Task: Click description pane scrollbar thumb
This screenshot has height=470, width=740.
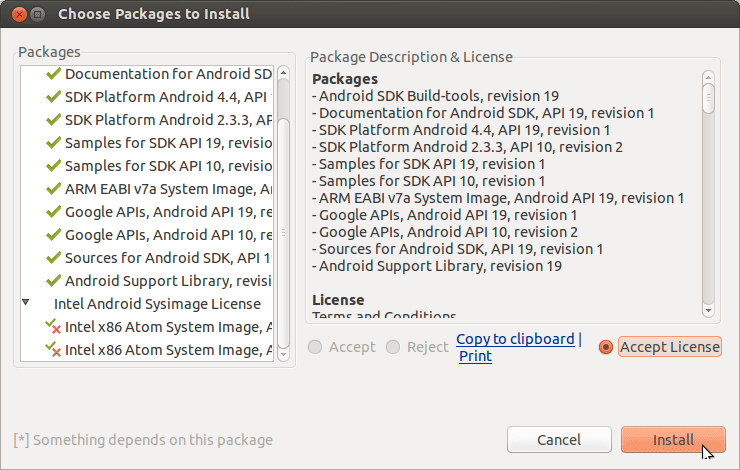Action: pyautogui.click(x=708, y=98)
